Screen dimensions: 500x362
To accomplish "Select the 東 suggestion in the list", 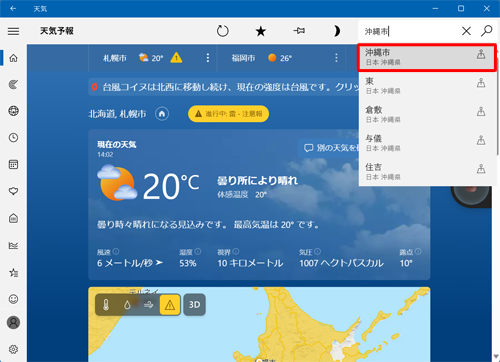I will point(427,86).
